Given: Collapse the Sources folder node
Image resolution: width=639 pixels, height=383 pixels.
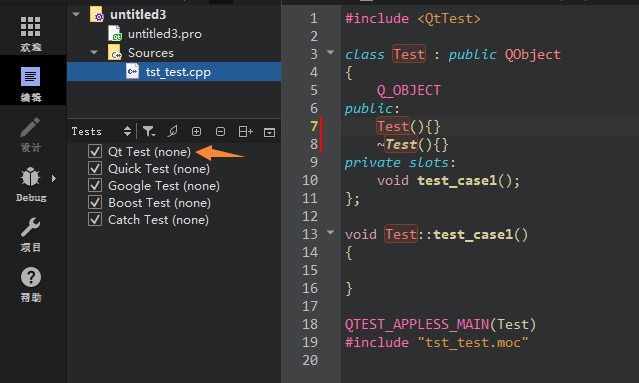Looking at the screenshot, I should [94, 53].
